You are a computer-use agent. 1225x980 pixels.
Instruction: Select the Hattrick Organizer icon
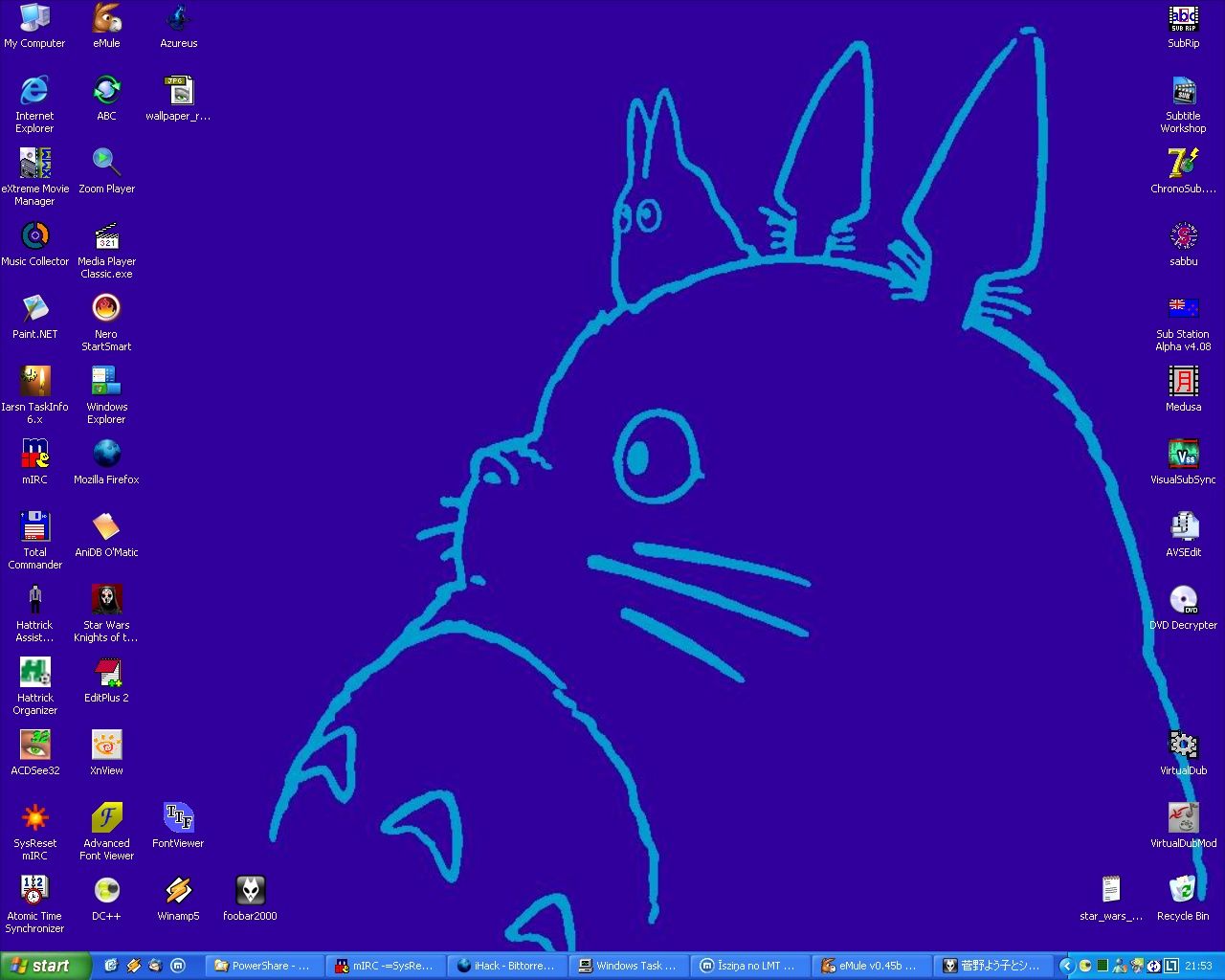pos(34,686)
